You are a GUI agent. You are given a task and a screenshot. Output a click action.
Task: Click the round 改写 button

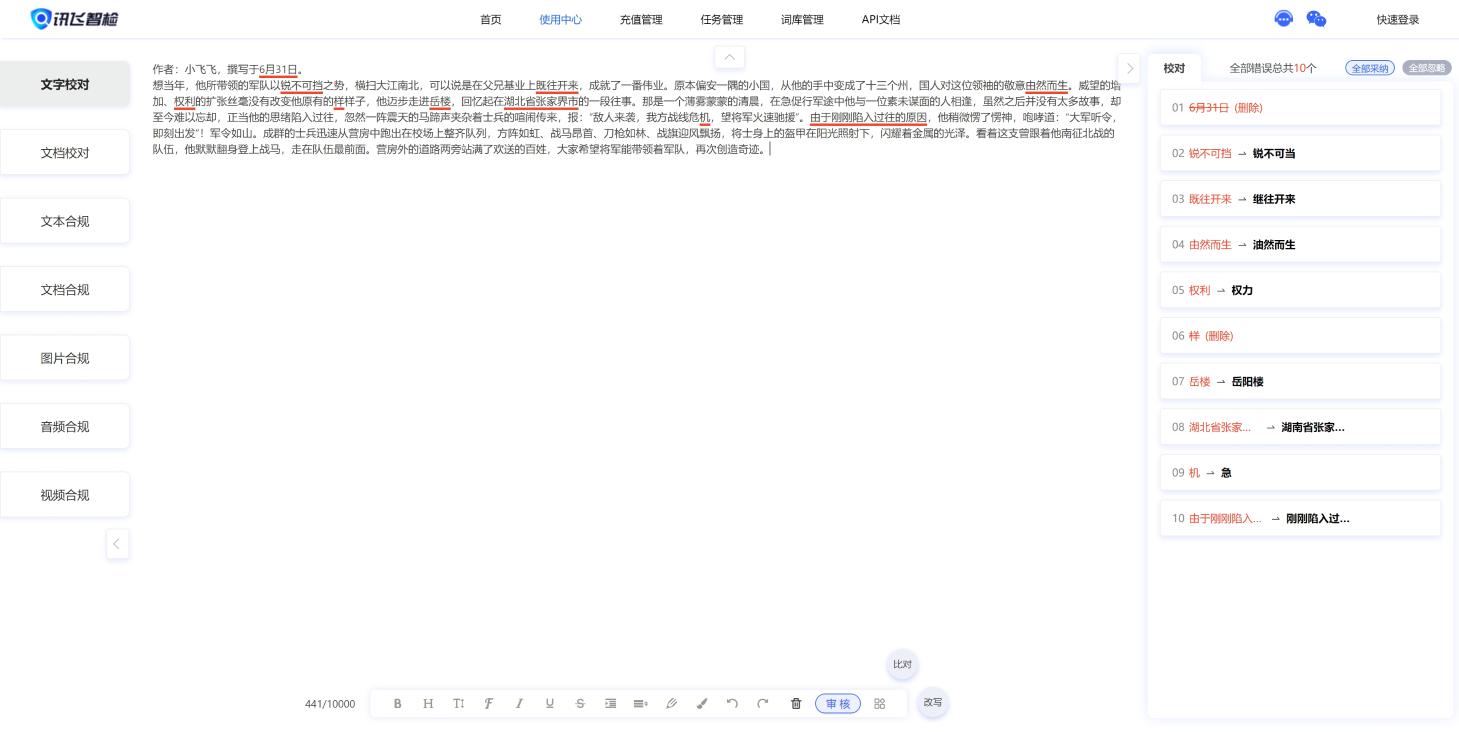pyautogui.click(x=933, y=702)
